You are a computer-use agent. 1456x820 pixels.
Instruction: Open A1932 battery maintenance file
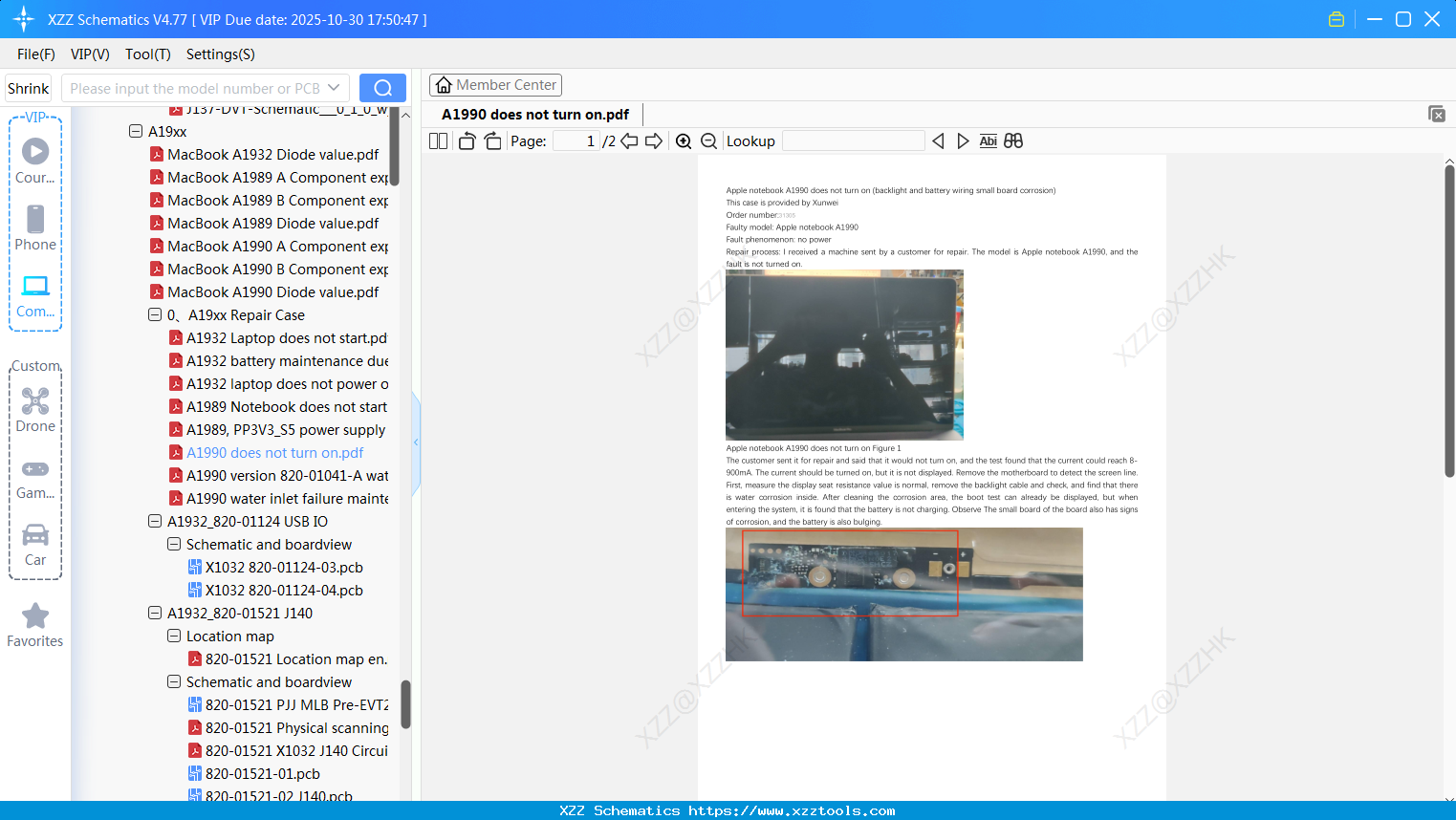pyautogui.click(x=287, y=360)
